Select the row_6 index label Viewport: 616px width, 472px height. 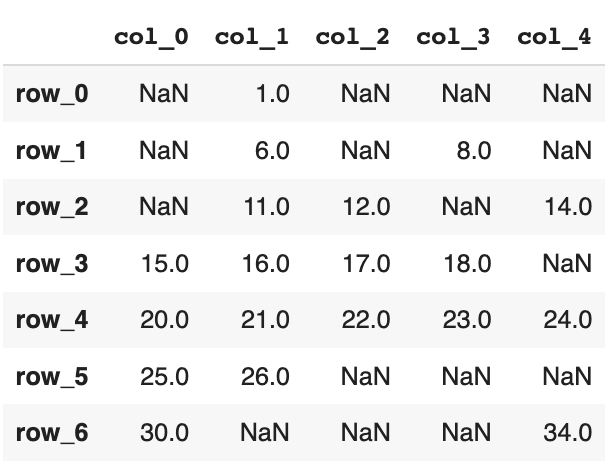coord(52,433)
